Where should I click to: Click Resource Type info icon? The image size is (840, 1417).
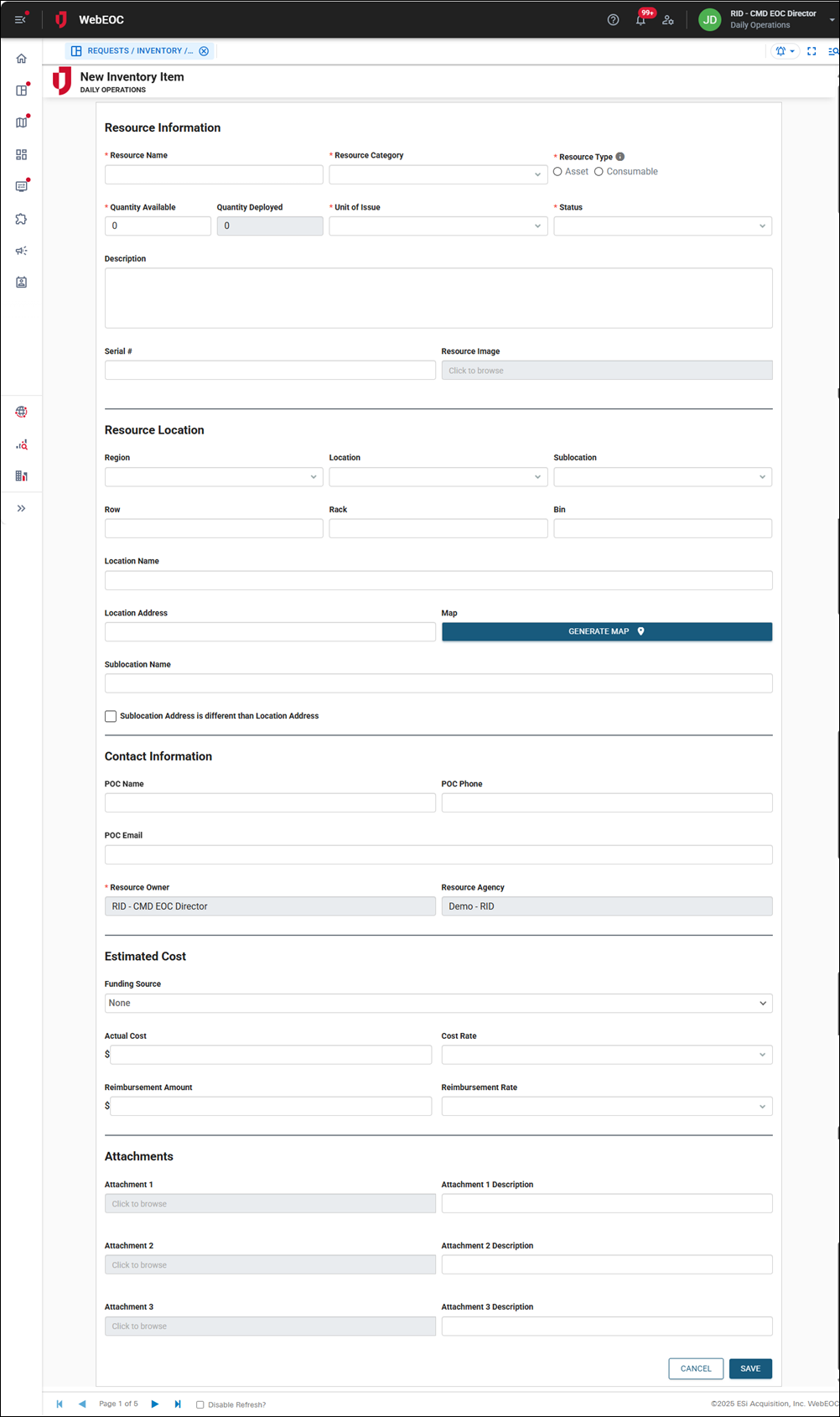click(x=620, y=157)
